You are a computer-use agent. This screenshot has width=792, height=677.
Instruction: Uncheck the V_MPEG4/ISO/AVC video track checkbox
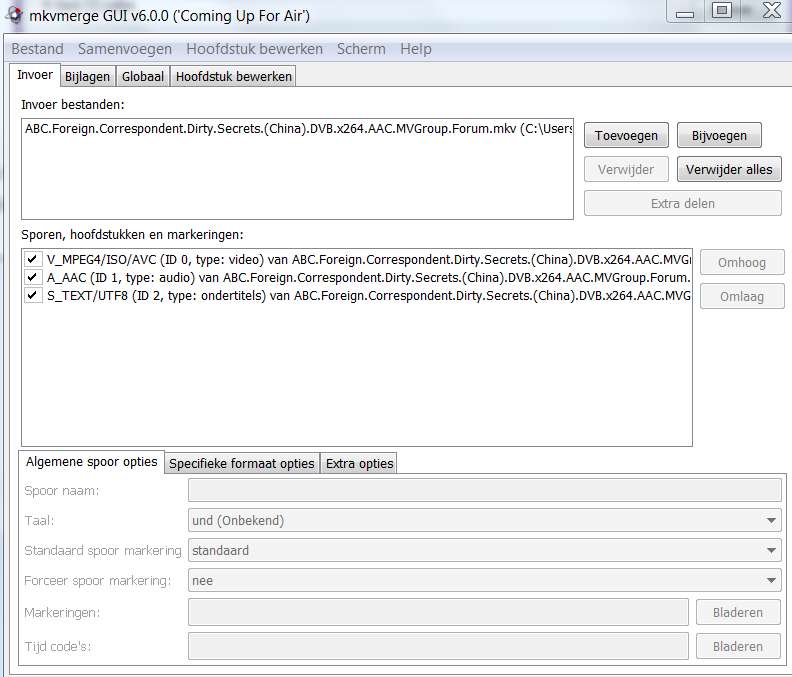point(33,259)
